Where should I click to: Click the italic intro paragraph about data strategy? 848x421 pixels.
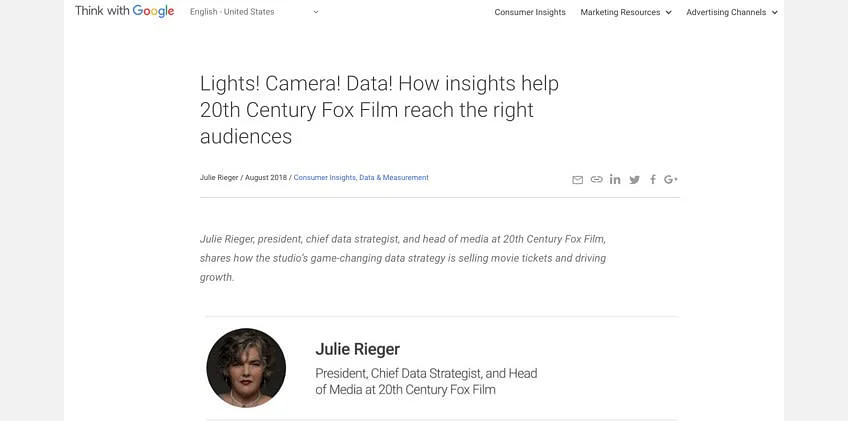[403, 258]
